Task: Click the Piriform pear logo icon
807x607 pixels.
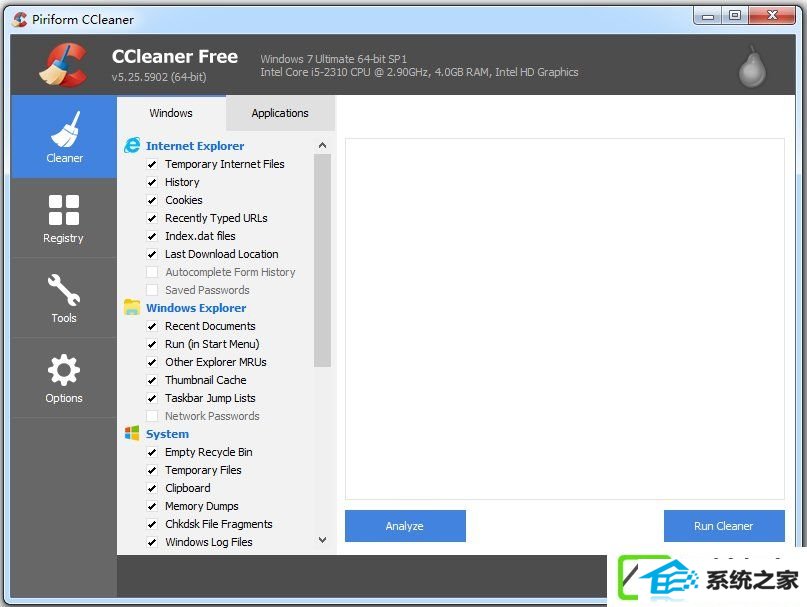Action: click(752, 66)
